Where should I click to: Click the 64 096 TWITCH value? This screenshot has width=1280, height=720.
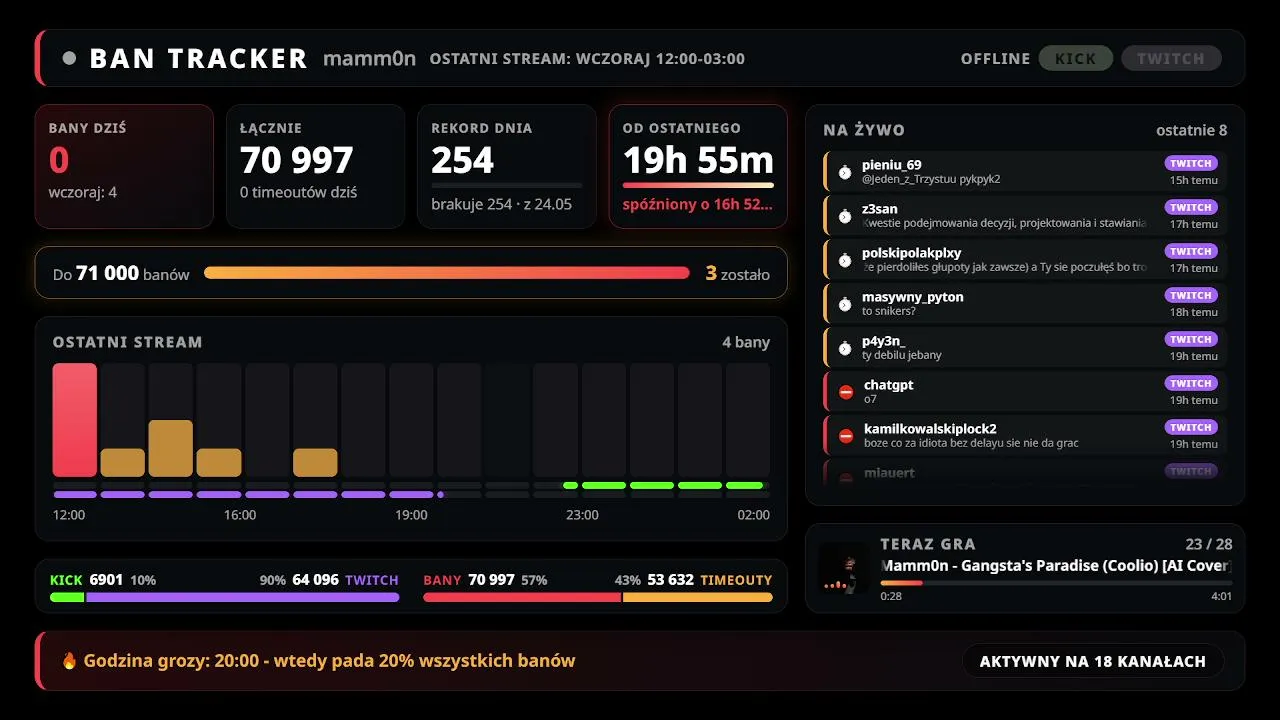(345, 580)
